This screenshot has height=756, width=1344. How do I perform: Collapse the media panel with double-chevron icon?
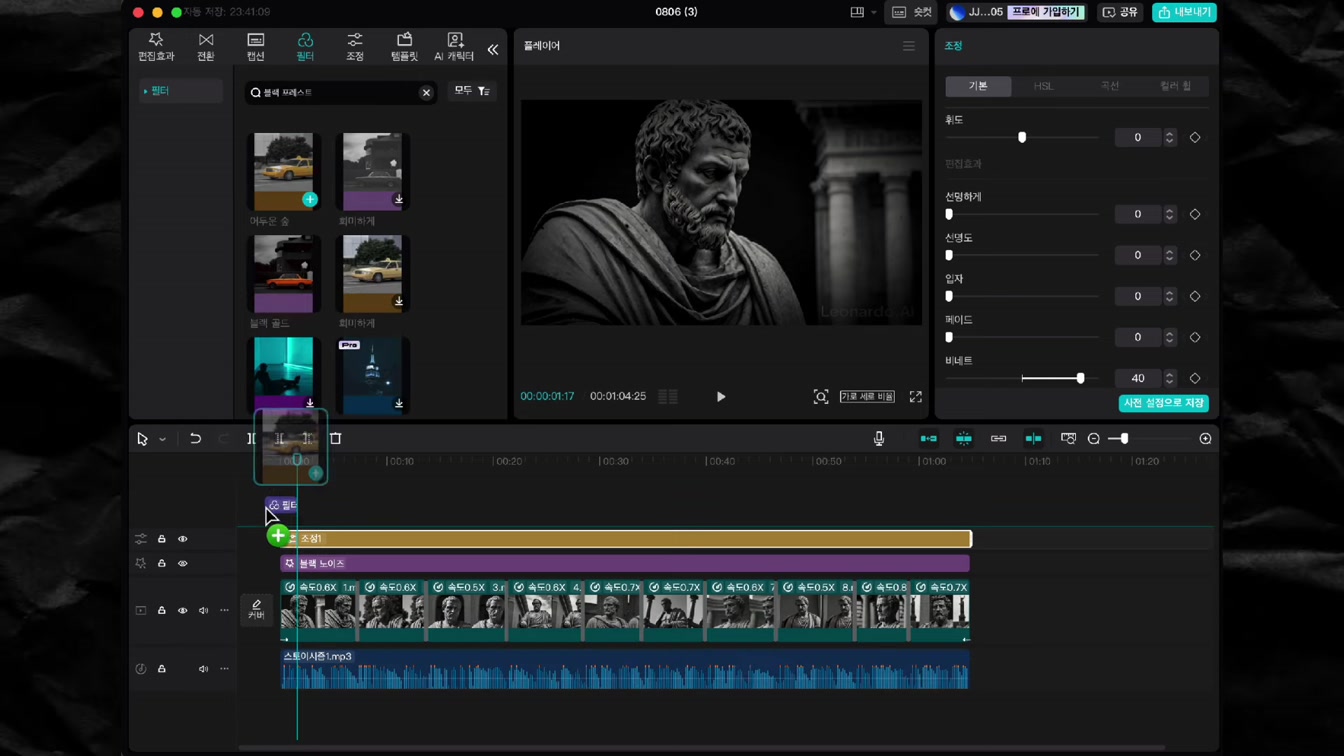click(x=493, y=49)
